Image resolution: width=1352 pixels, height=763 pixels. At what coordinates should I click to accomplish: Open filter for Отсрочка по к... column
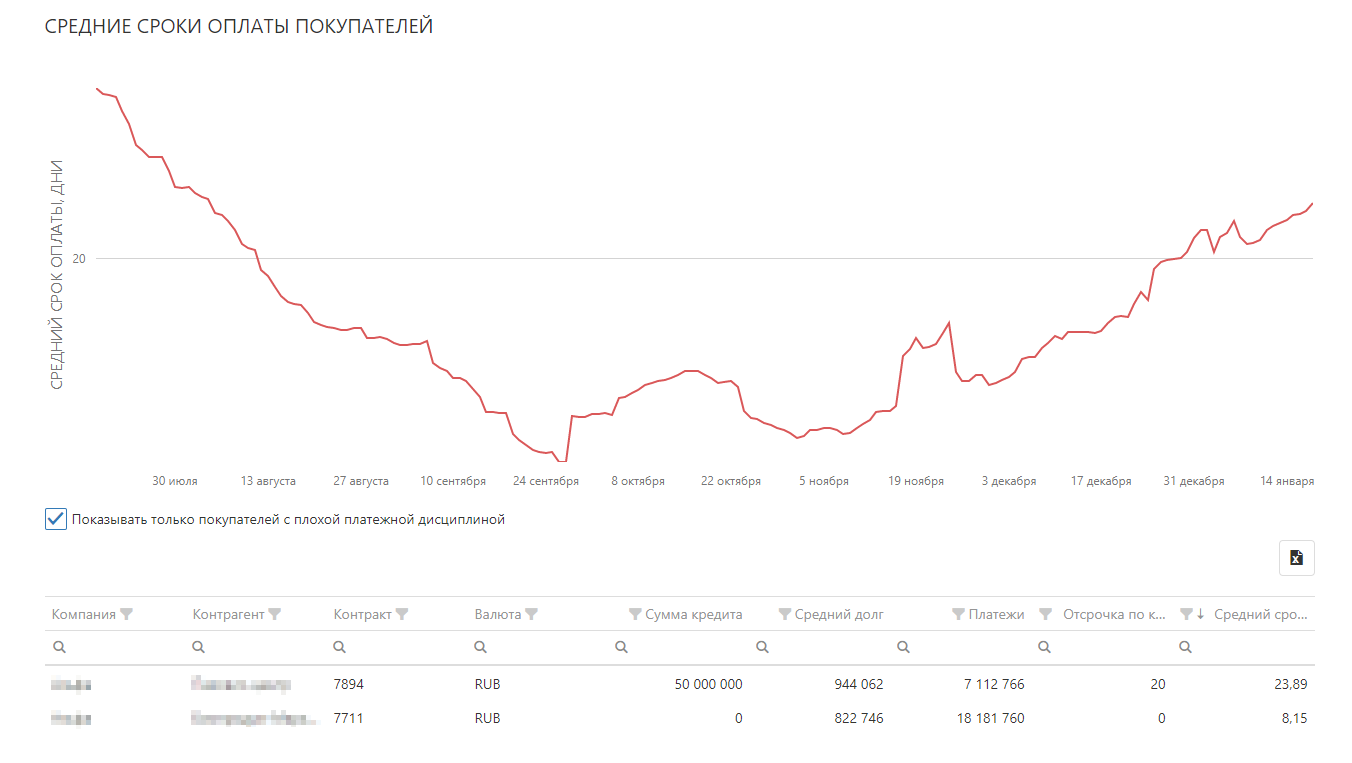click(1046, 614)
